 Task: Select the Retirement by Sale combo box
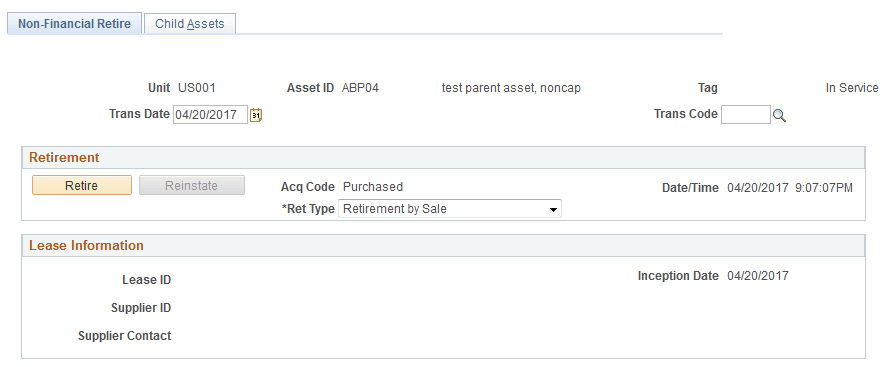point(450,209)
